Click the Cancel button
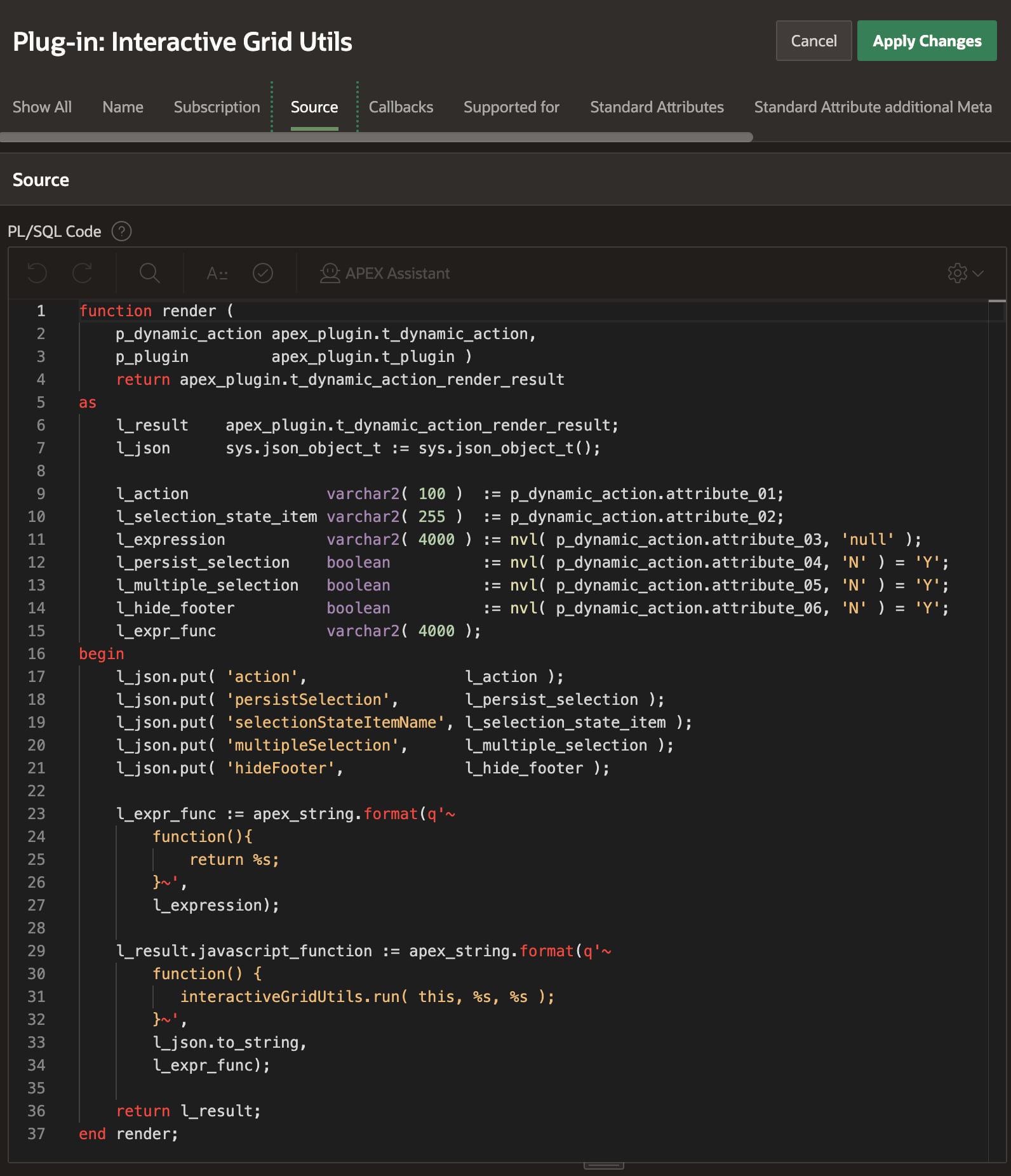 (x=813, y=41)
